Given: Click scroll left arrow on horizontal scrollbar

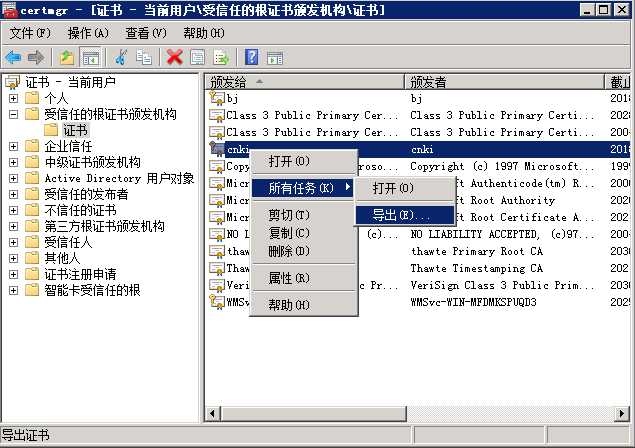Looking at the screenshot, I should click(212, 414).
